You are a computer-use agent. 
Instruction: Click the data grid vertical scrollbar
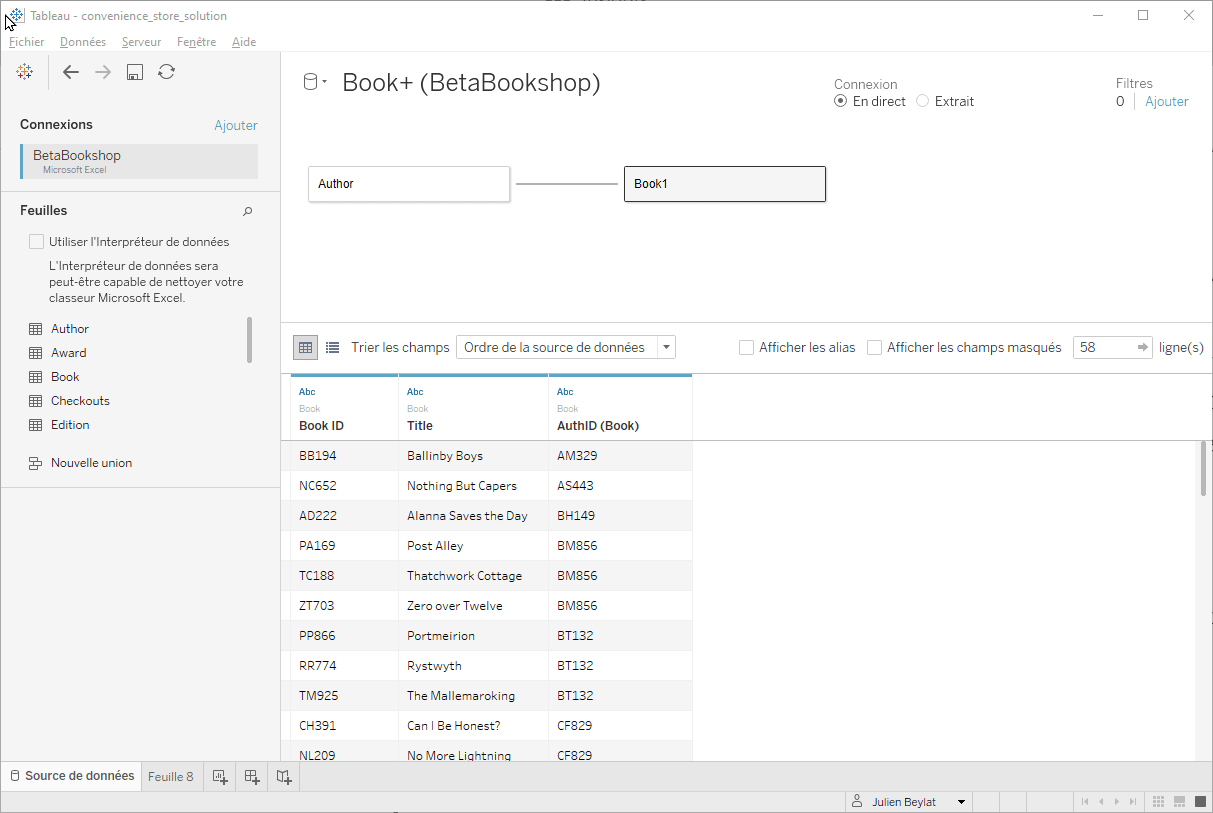click(x=1203, y=468)
